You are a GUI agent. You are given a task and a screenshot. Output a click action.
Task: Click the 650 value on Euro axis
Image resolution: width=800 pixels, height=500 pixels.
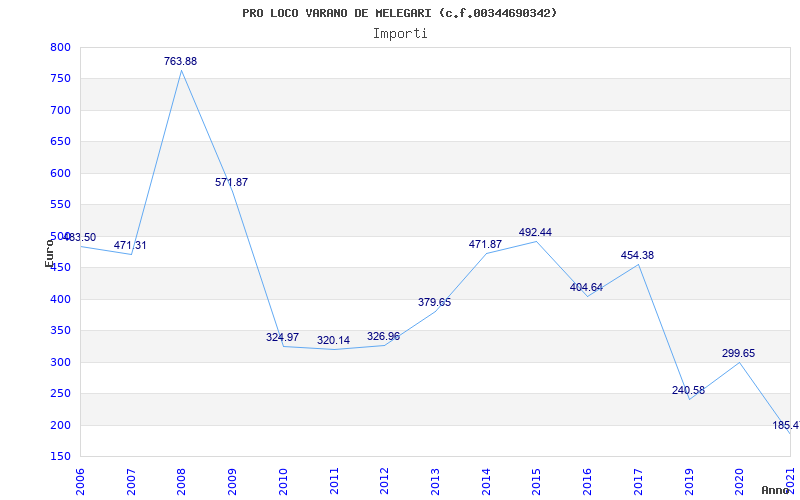click(60, 142)
